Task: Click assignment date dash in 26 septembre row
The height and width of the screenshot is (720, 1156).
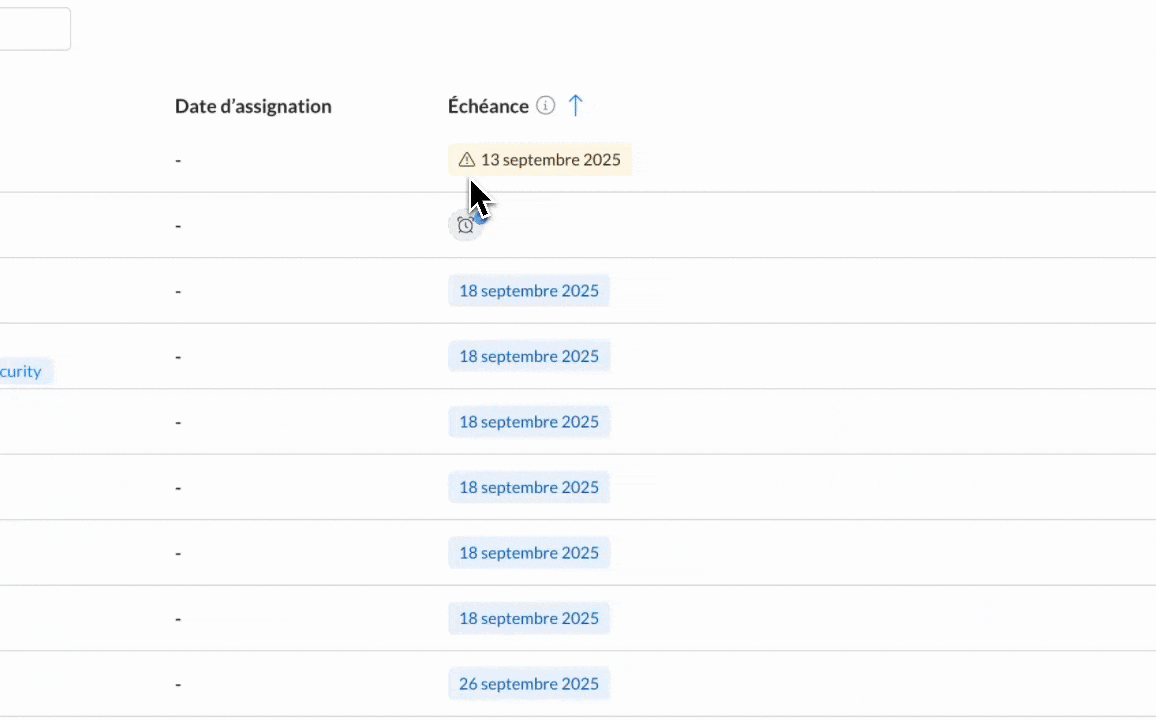Action: coord(178,684)
